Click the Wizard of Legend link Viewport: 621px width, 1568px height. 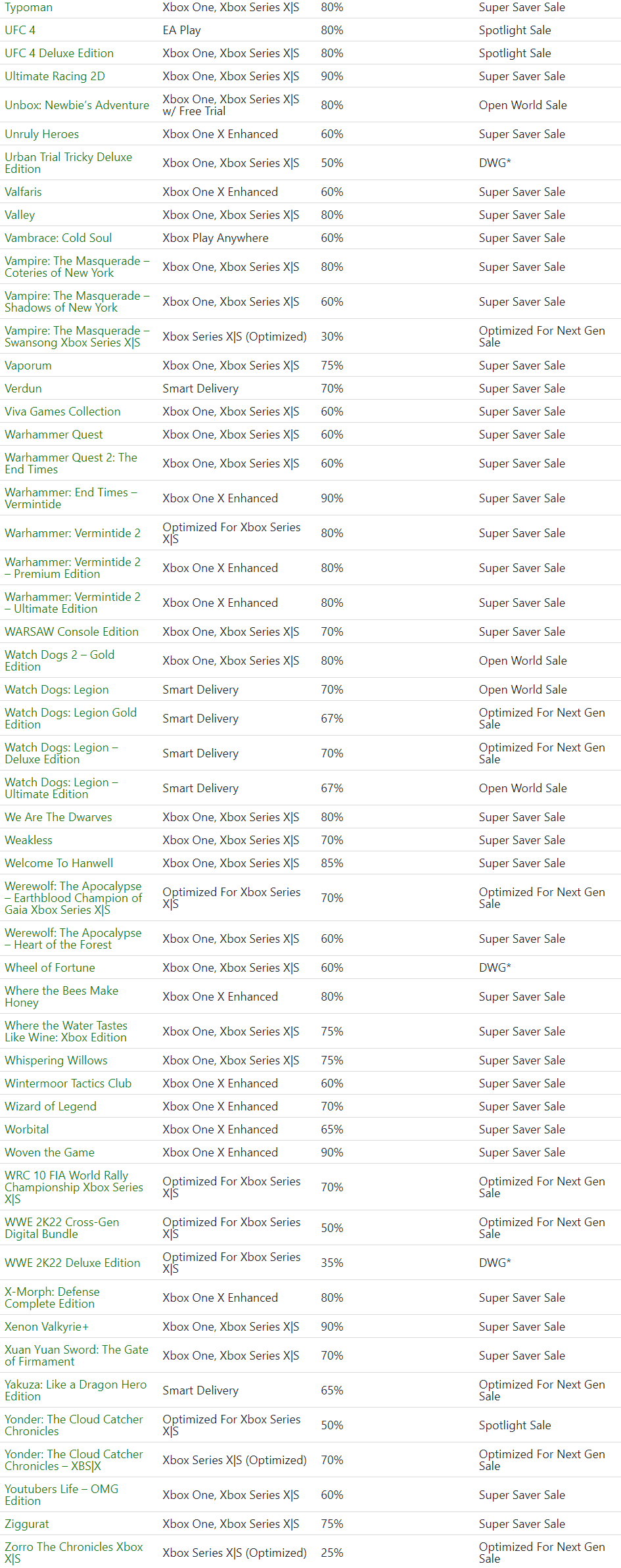pos(50,1106)
